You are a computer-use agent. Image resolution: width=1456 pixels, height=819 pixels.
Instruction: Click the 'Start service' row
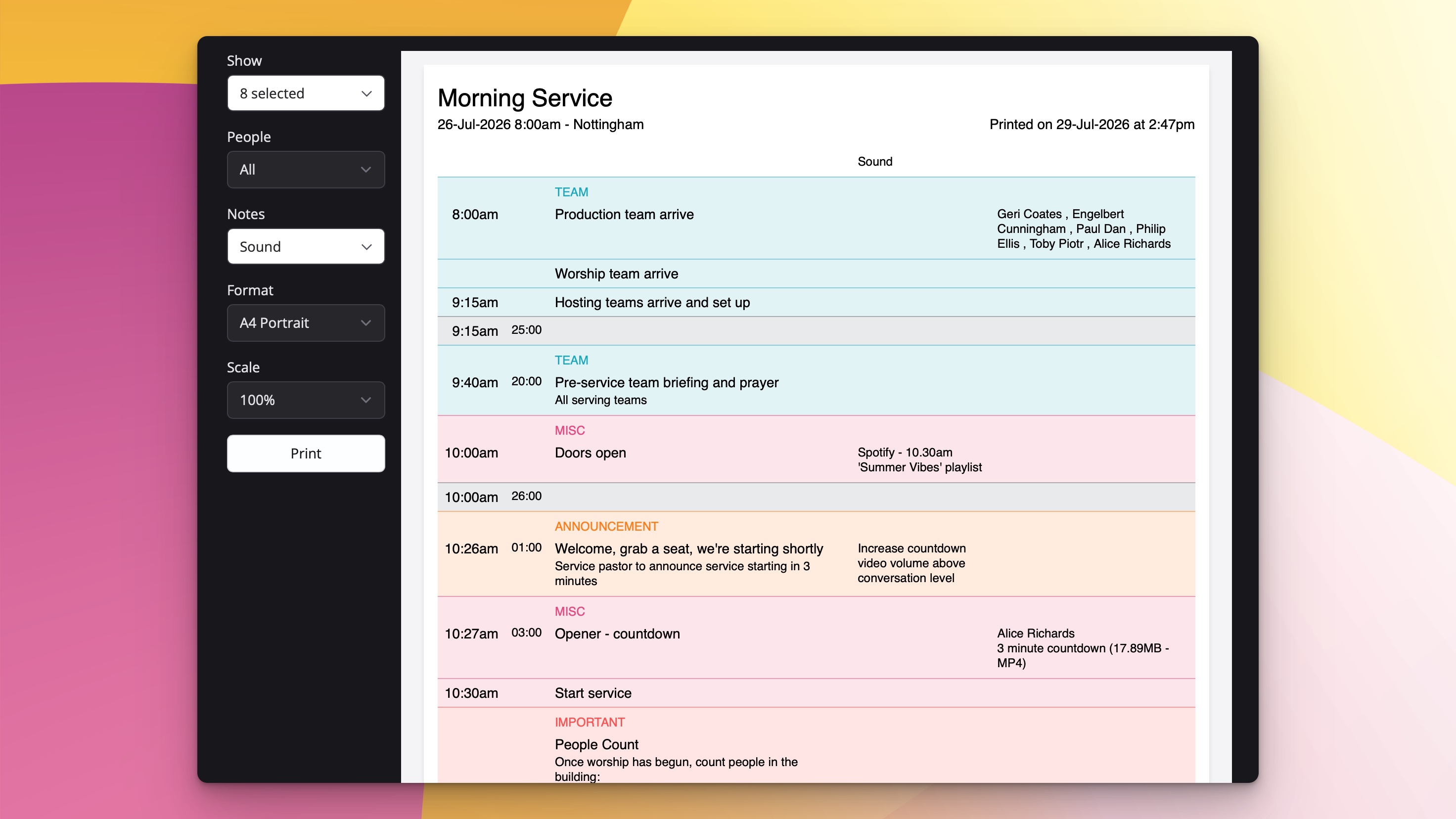[x=816, y=693]
